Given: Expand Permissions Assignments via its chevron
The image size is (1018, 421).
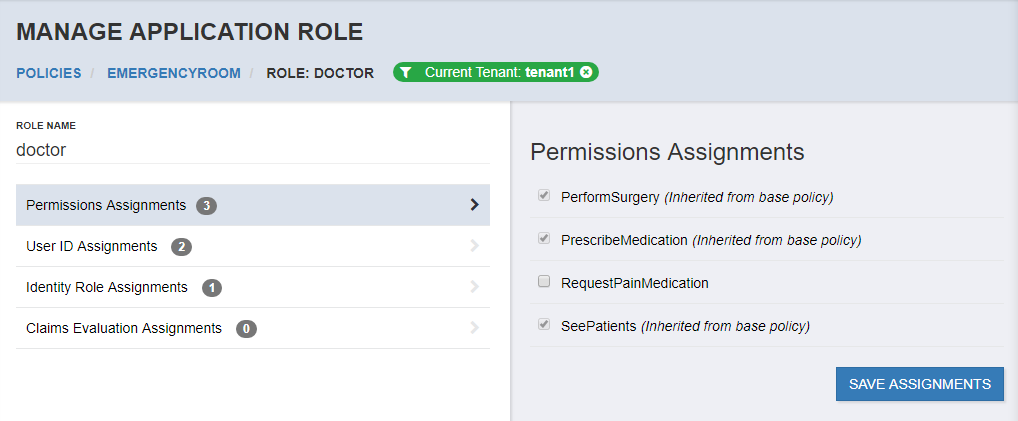Looking at the screenshot, I should click(x=475, y=205).
